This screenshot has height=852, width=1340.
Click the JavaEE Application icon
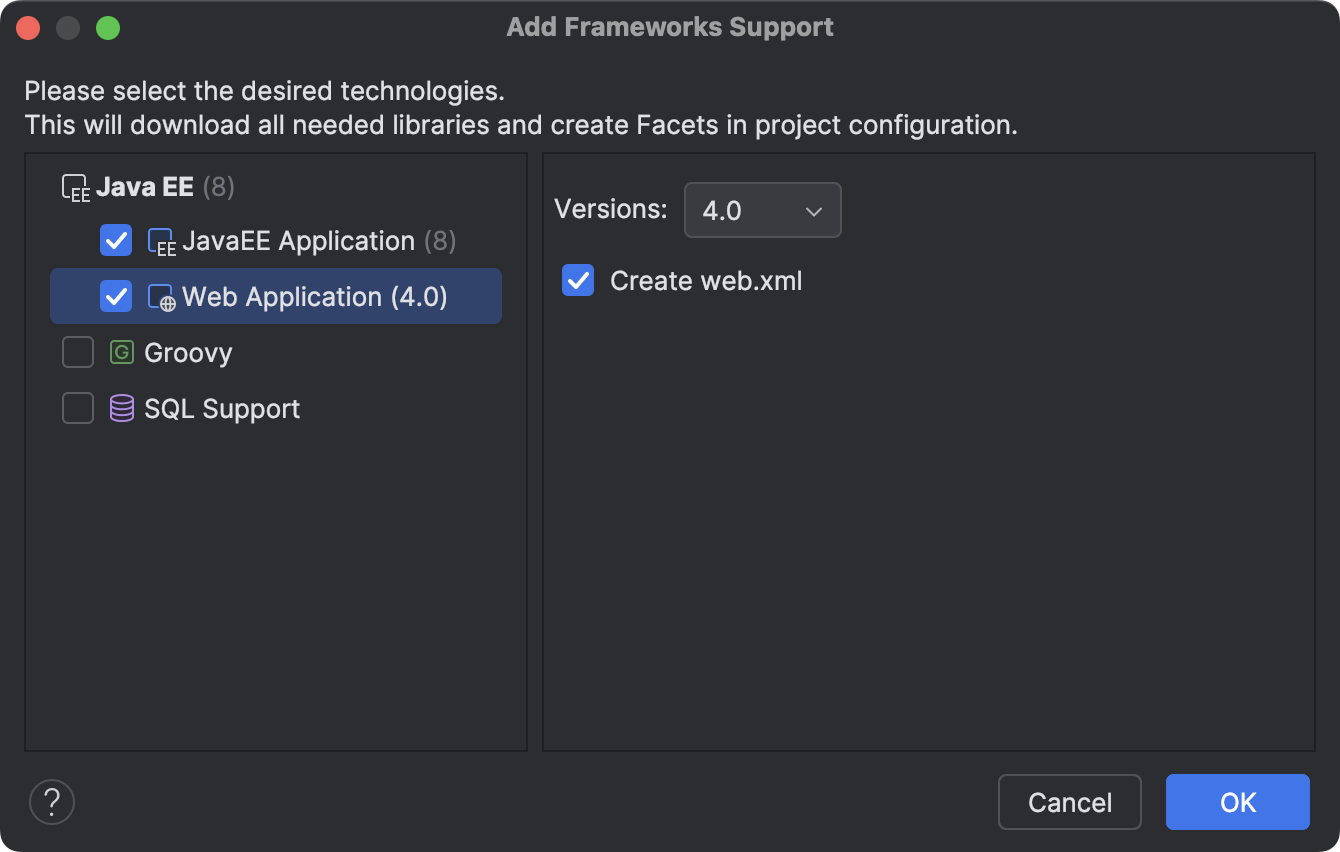tap(160, 240)
